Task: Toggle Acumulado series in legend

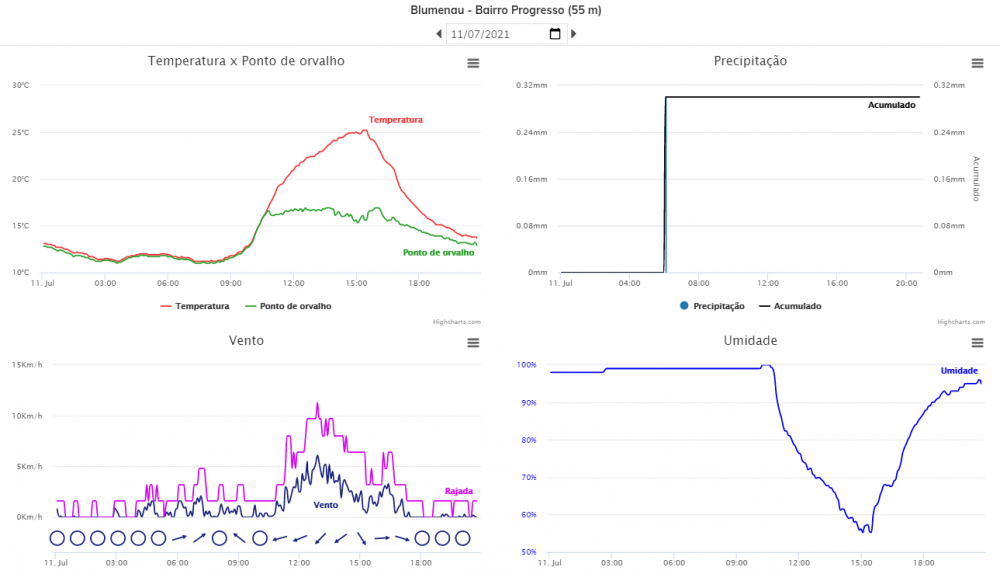Action: 789,306
